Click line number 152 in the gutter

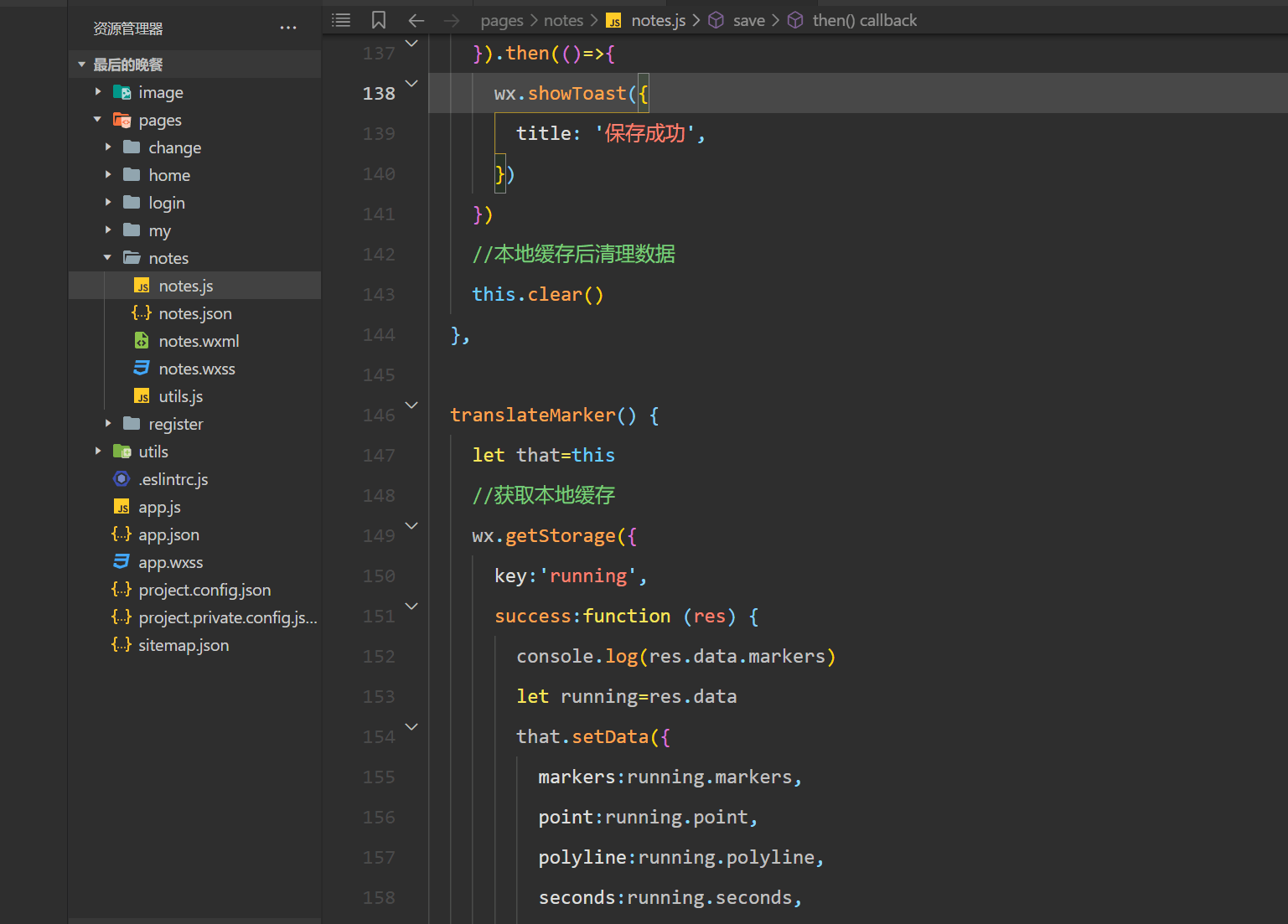pos(379,657)
